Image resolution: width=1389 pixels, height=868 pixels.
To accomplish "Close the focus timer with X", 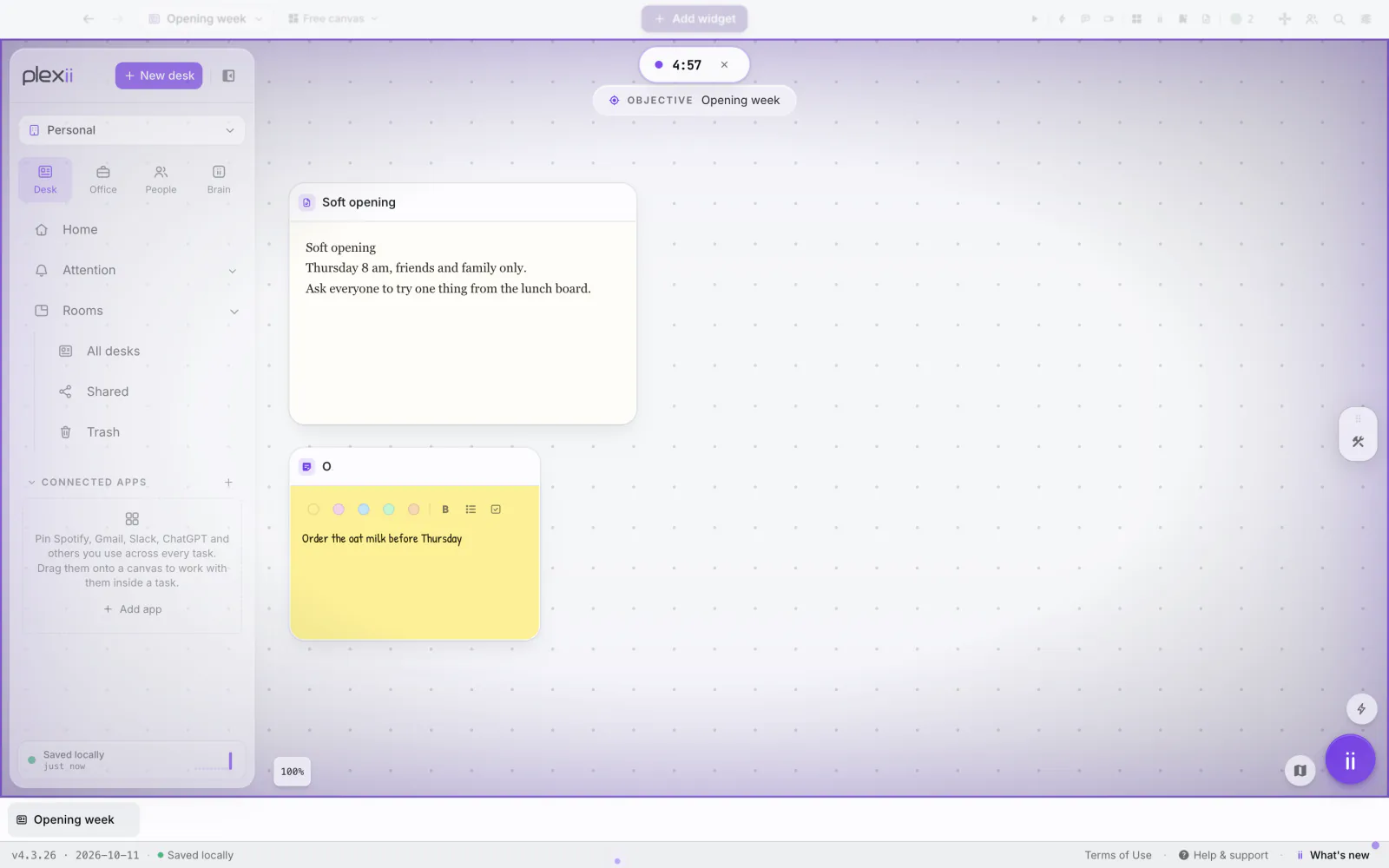I will click(x=724, y=65).
